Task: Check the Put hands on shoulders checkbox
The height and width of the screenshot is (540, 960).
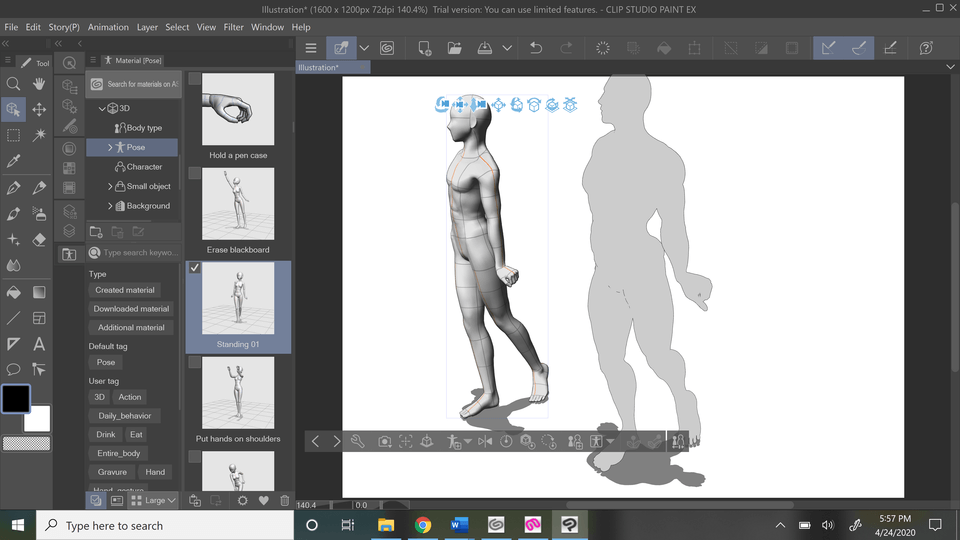Action: (195, 362)
